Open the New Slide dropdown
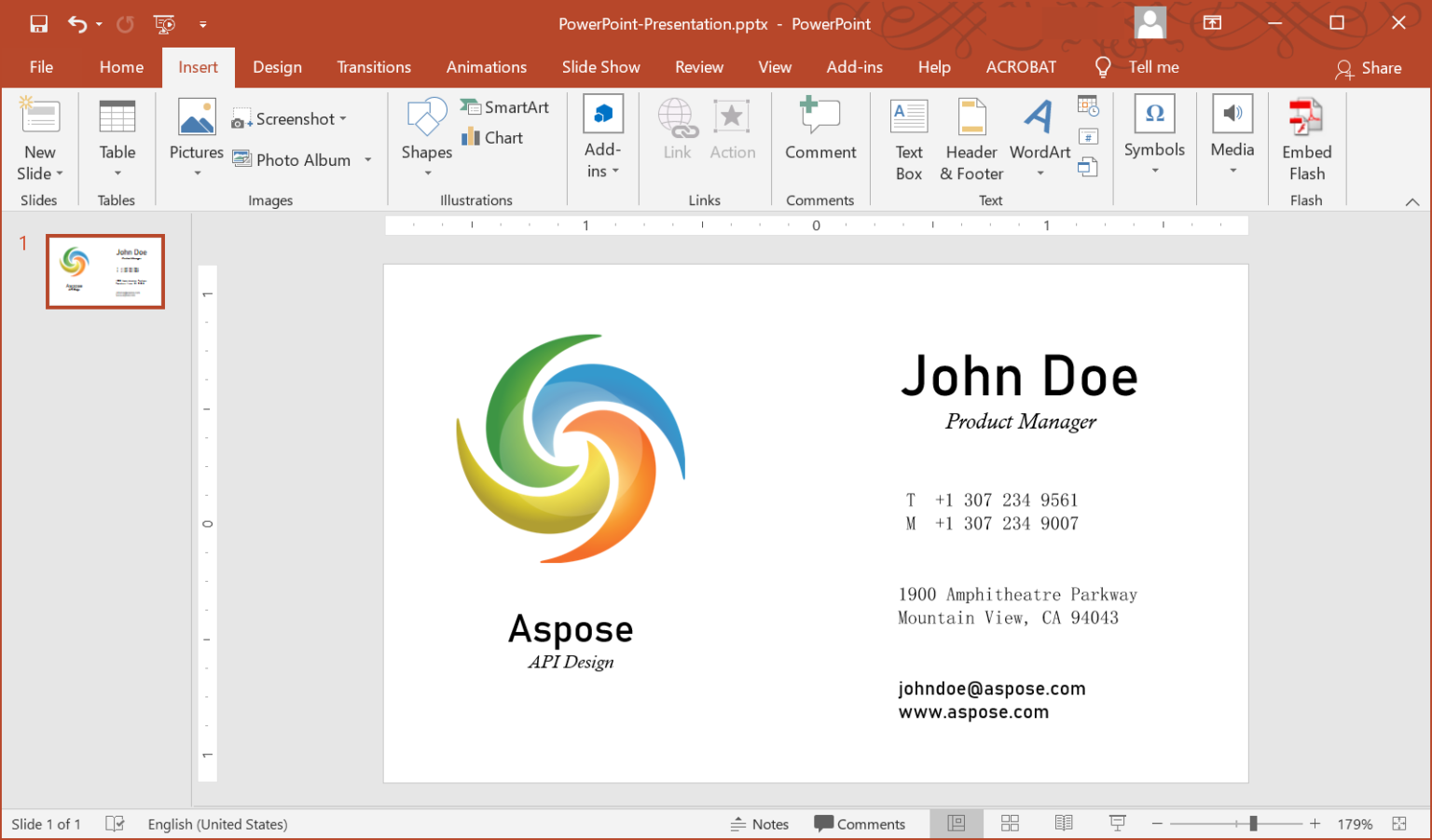The width and height of the screenshot is (1432, 840). point(39,172)
